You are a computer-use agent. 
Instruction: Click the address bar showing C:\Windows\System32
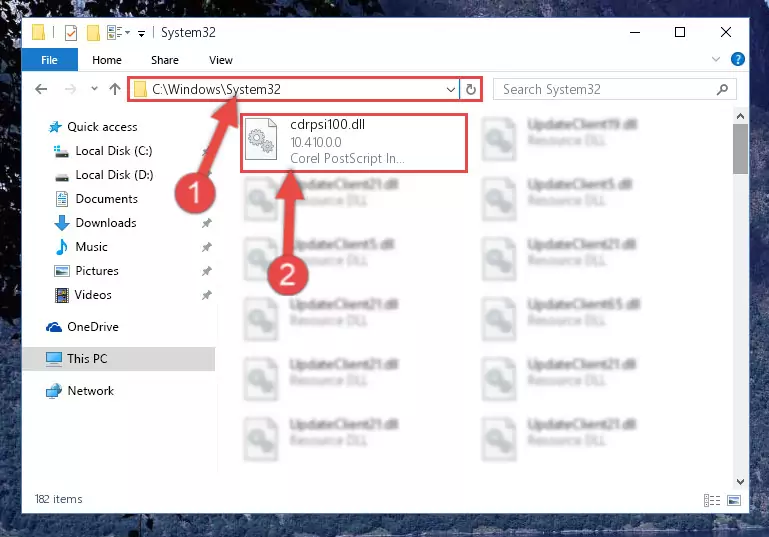click(293, 89)
